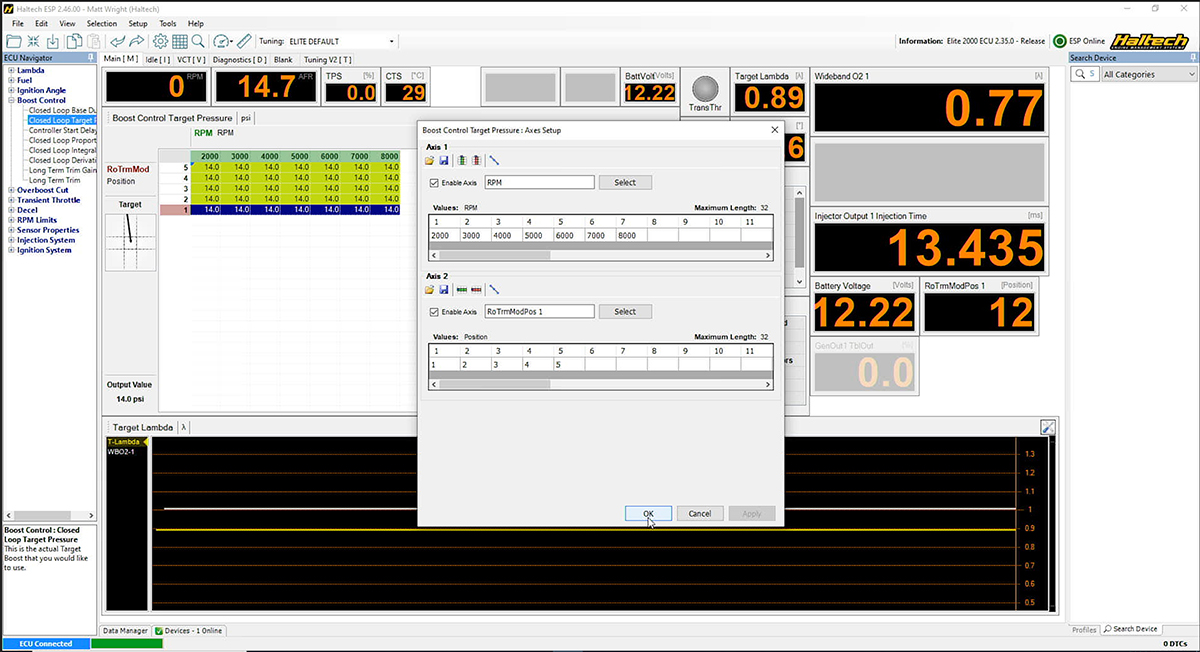
Task: Click Select button for Axis 2
Action: pos(625,312)
